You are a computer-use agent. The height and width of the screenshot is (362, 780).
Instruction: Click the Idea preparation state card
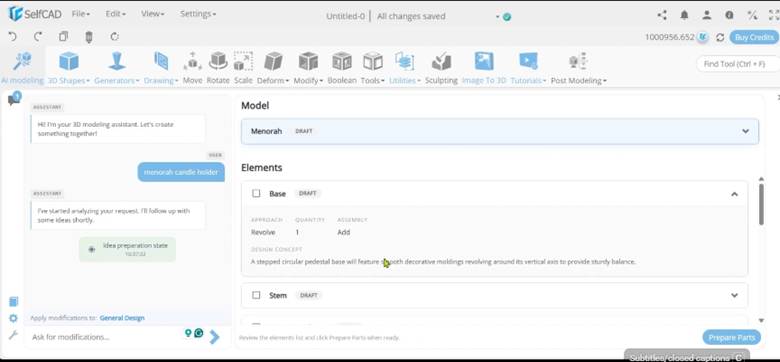[127, 249]
